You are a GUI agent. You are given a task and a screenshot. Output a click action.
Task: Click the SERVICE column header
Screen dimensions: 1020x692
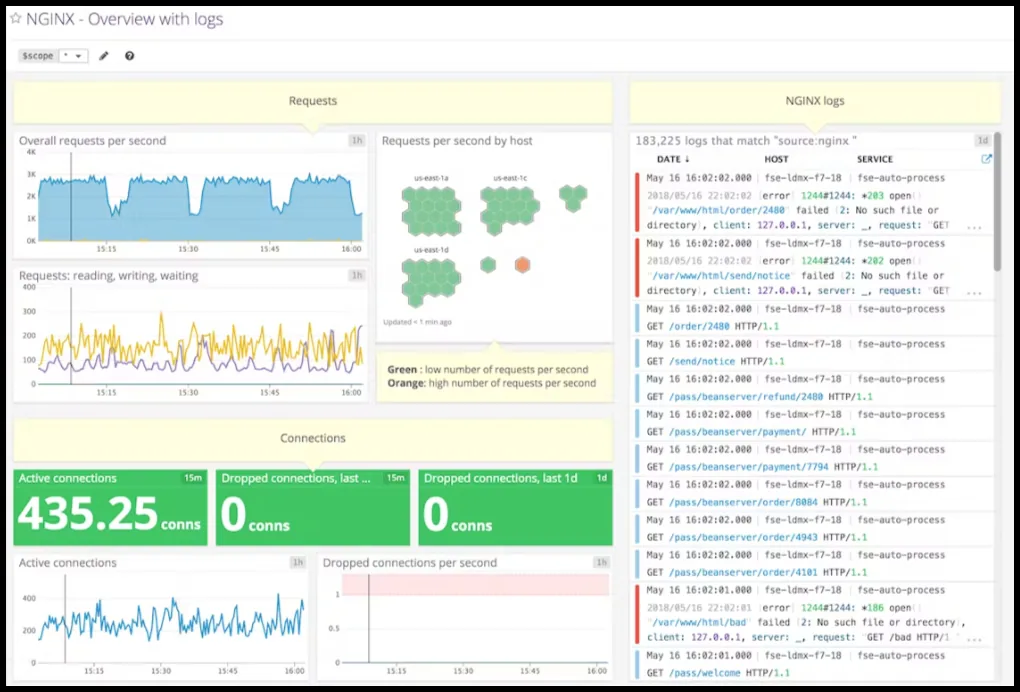[875, 159]
